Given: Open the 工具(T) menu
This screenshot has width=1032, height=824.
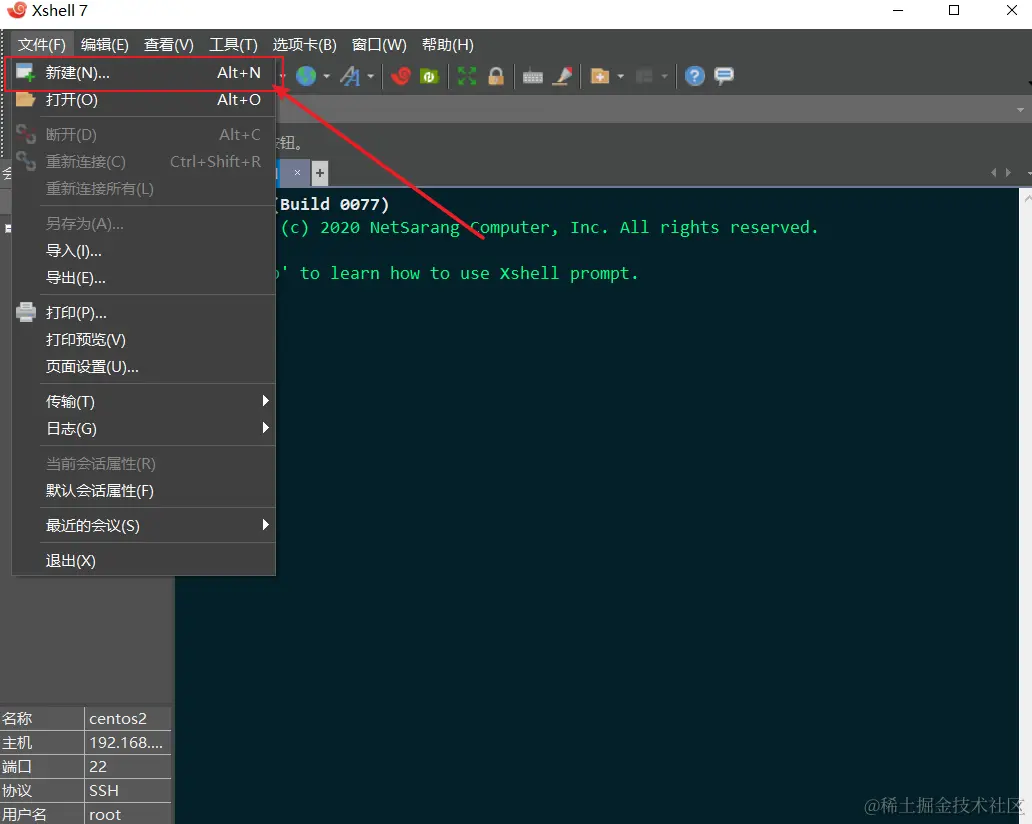Looking at the screenshot, I should [233, 45].
